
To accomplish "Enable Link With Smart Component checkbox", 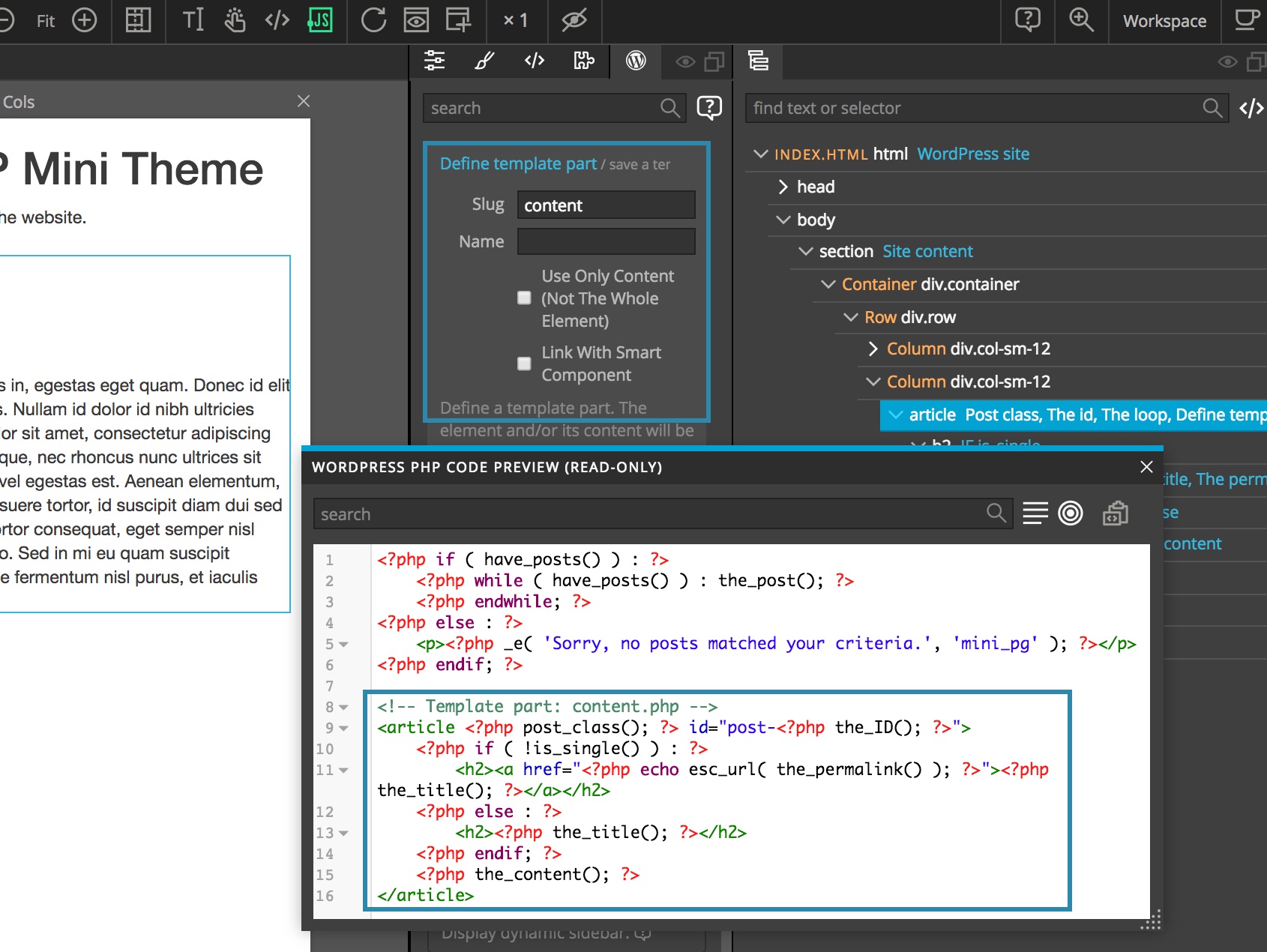I will click(x=524, y=364).
